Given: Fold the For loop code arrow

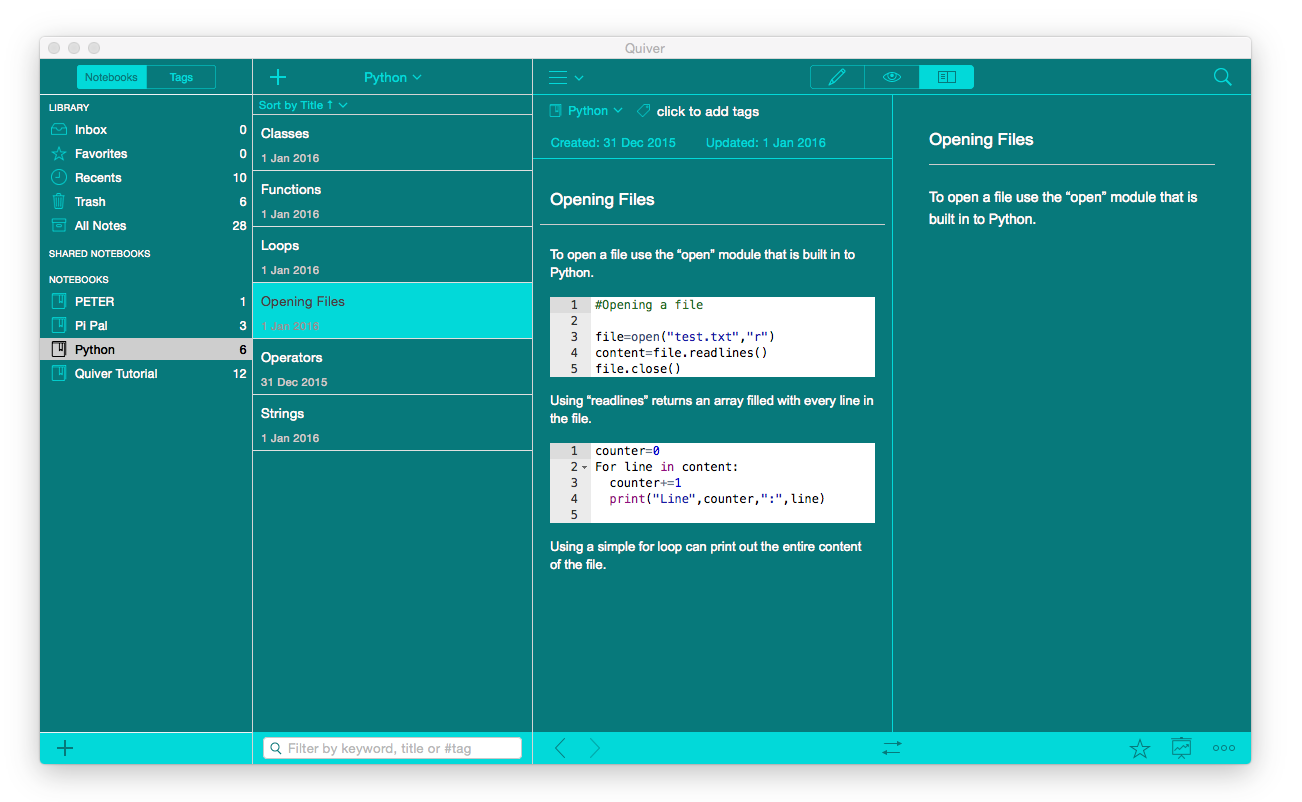Looking at the screenshot, I should click(585, 467).
